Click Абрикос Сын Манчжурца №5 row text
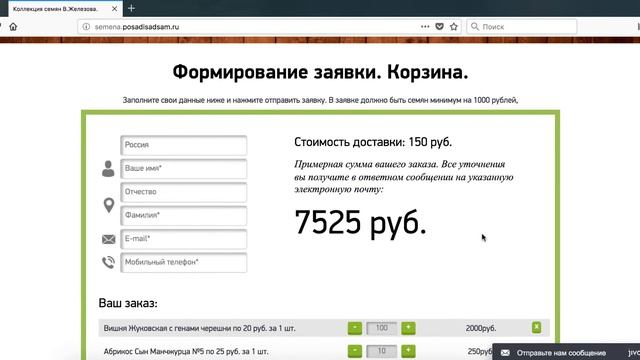The width and height of the screenshot is (640, 360). [x=186, y=351]
